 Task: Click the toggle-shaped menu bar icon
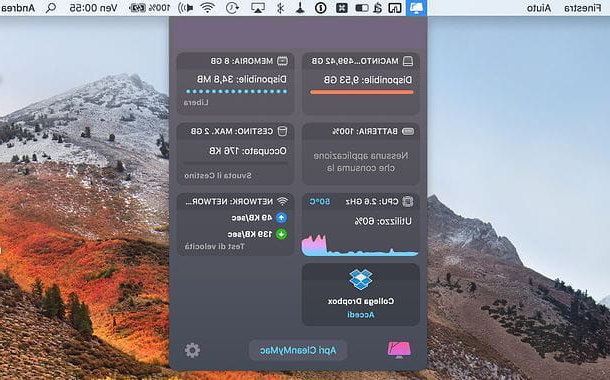pyautogui.click(x=362, y=8)
